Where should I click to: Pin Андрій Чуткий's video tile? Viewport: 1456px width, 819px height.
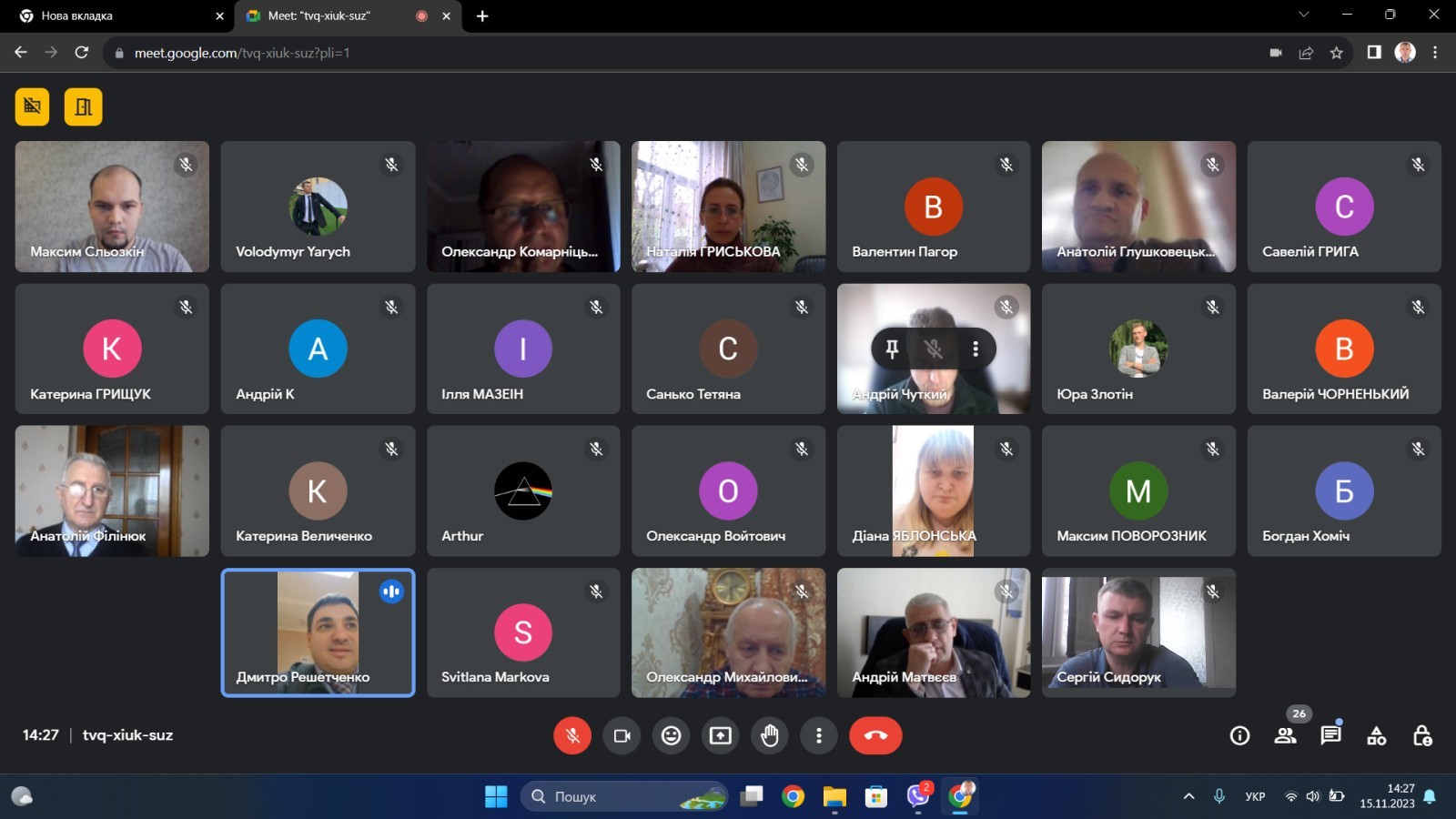[892, 349]
